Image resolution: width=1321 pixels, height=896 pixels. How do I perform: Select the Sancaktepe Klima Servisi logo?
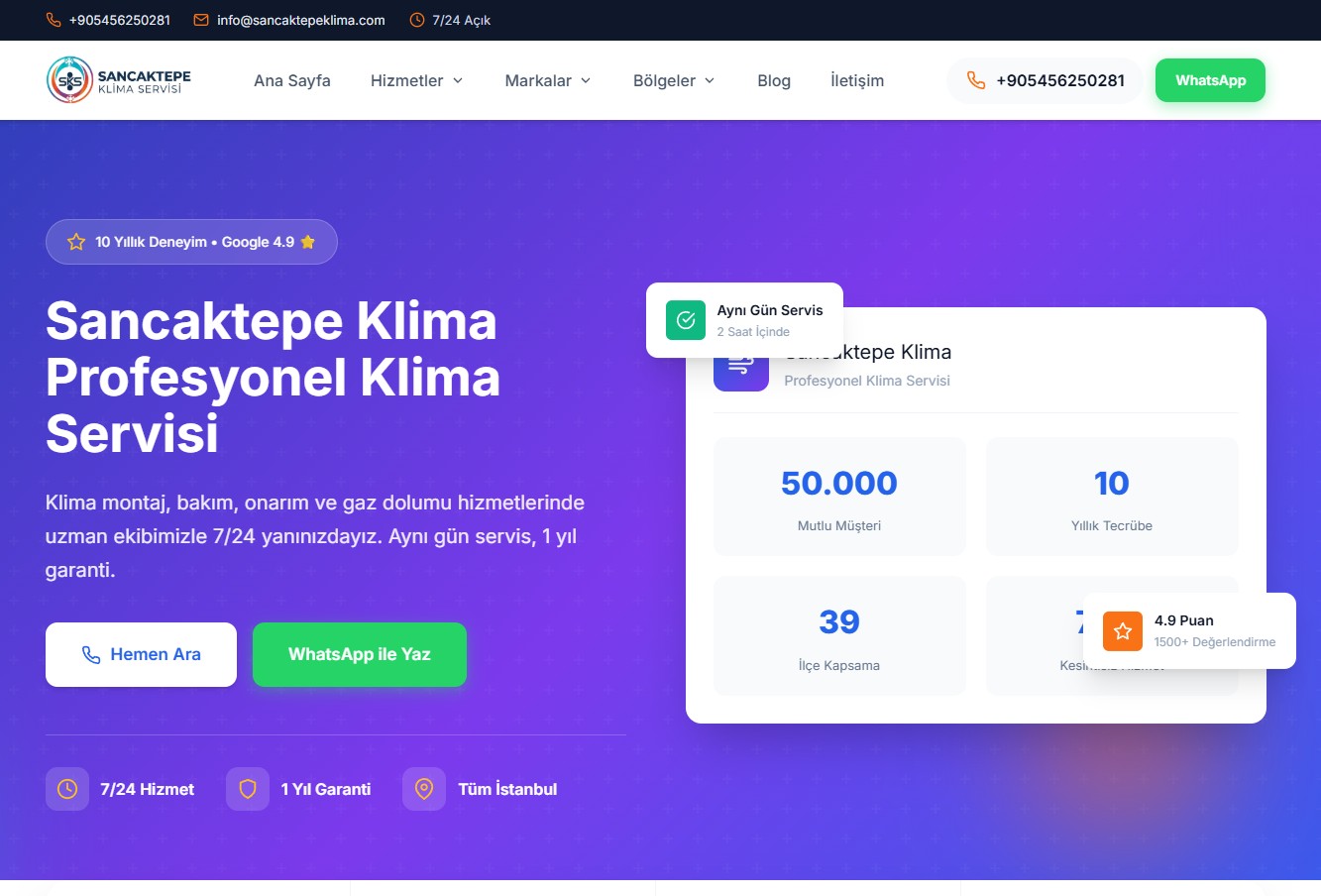tap(119, 79)
